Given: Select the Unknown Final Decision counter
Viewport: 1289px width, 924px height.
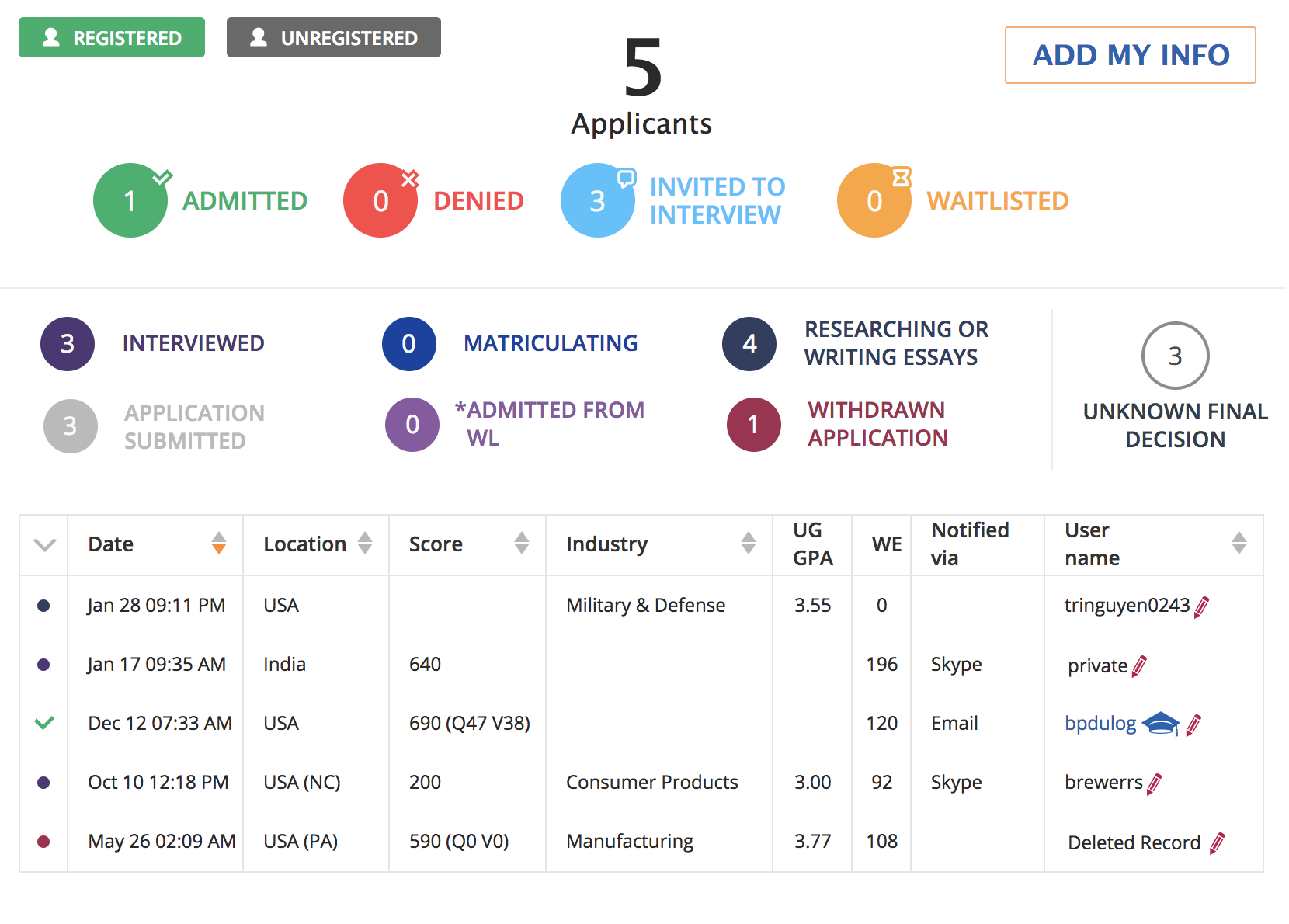Looking at the screenshot, I should point(1175,356).
